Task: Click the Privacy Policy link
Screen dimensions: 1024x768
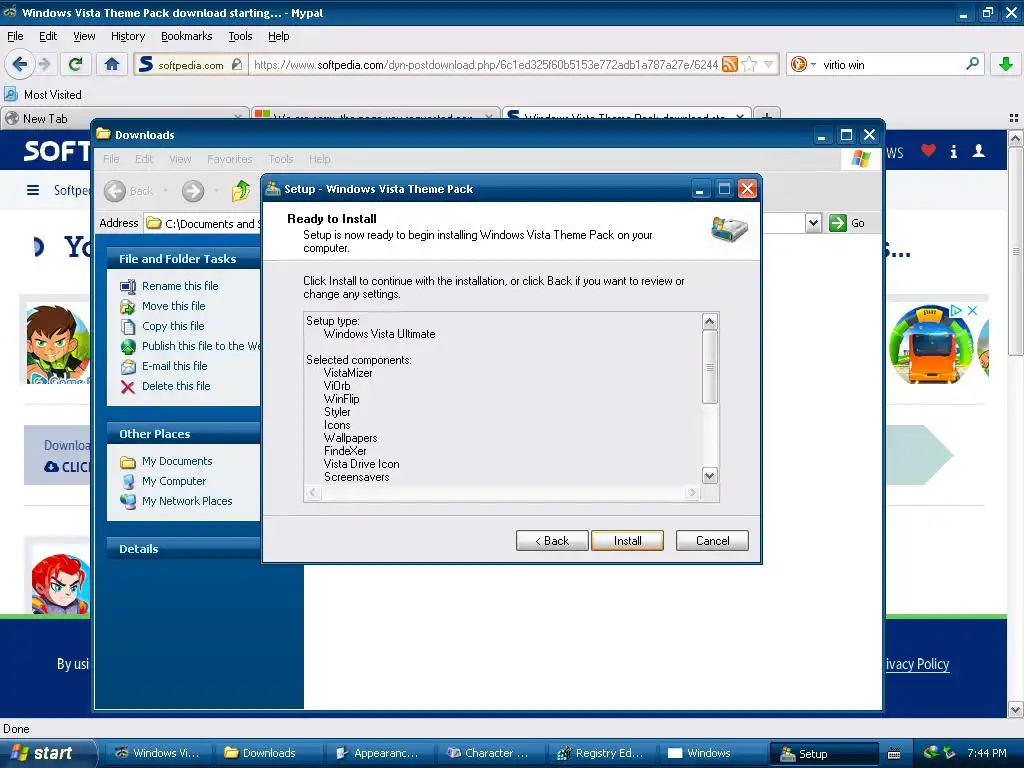Action: pyautogui.click(x=916, y=664)
